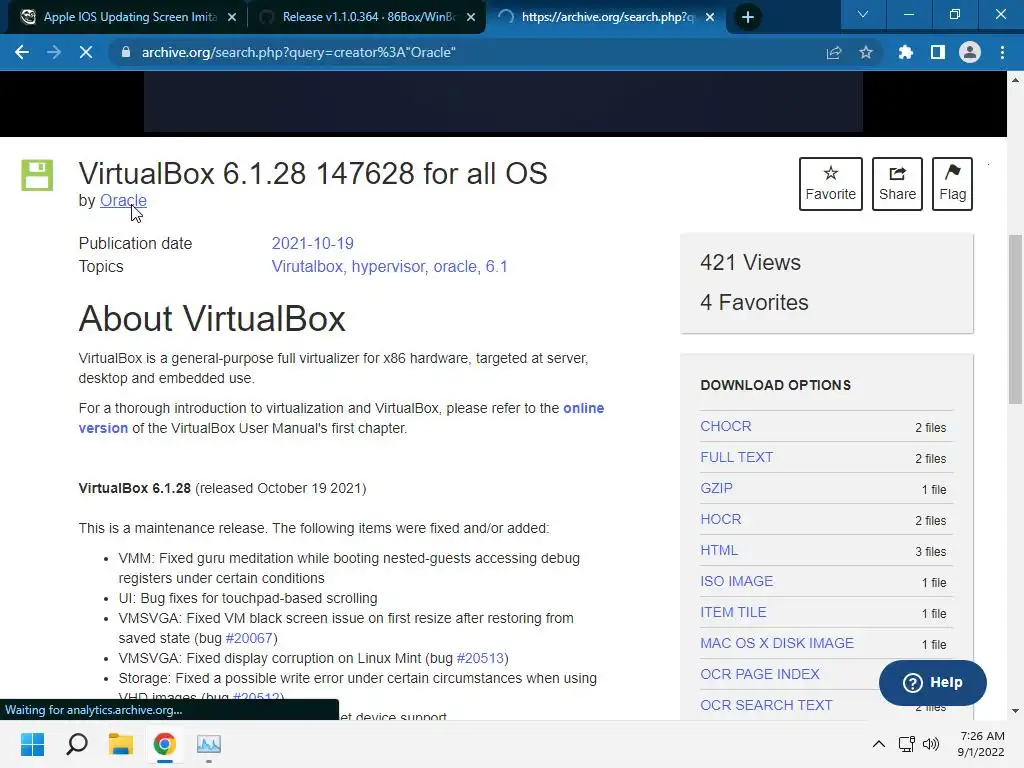Open the Chrome three-dot menu
This screenshot has height=768, width=1024.
tap(1002, 52)
